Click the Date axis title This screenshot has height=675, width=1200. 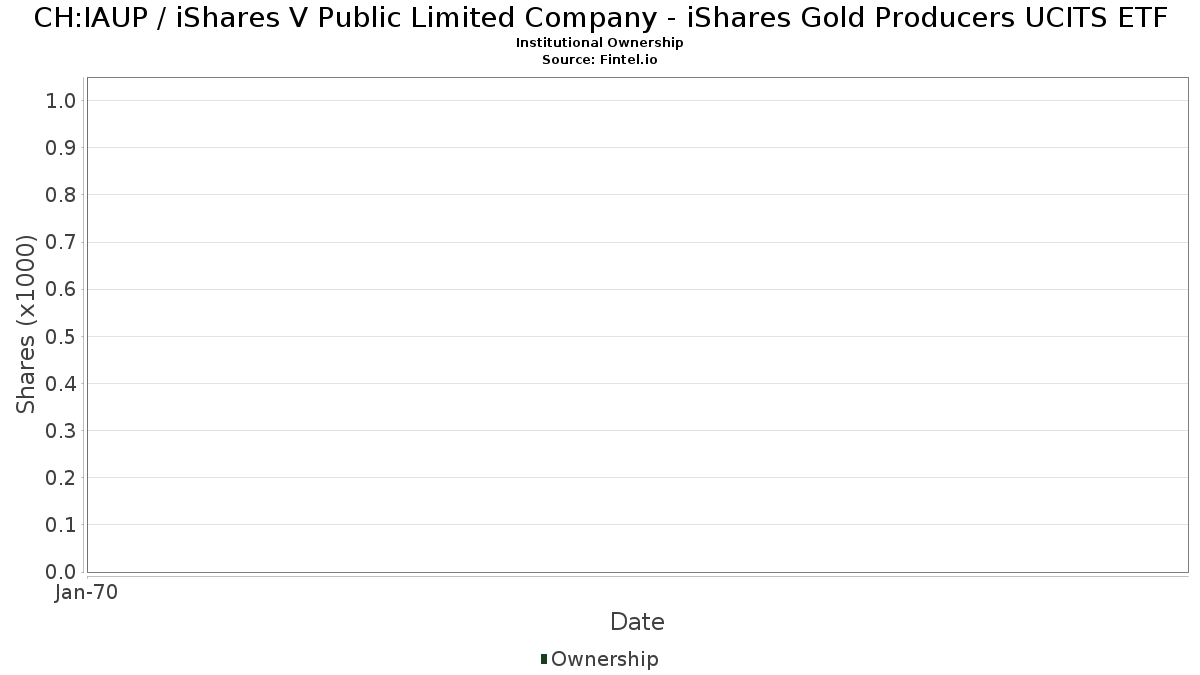point(637,622)
